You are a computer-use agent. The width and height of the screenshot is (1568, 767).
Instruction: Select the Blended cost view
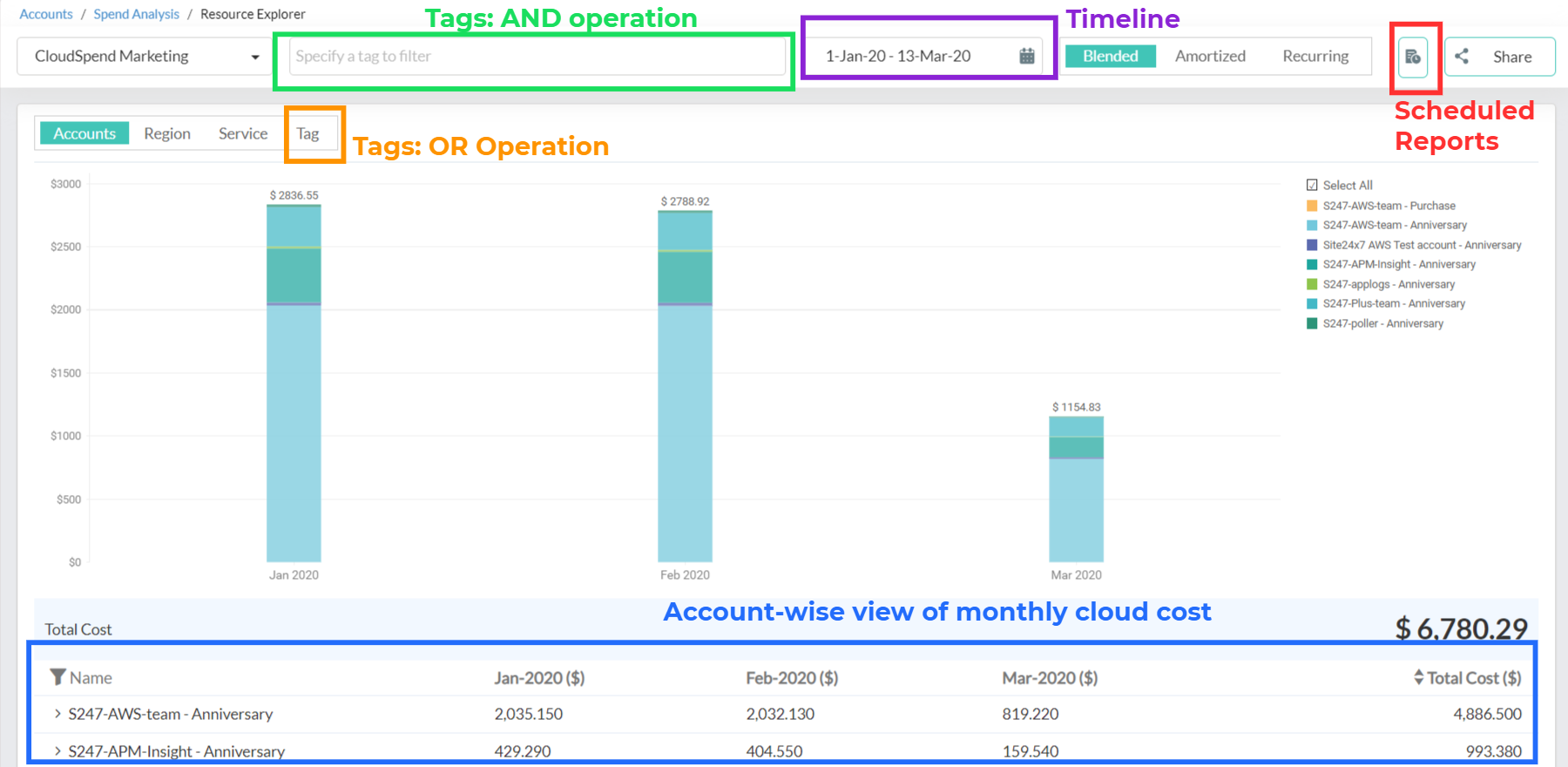(x=1110, y=56)
